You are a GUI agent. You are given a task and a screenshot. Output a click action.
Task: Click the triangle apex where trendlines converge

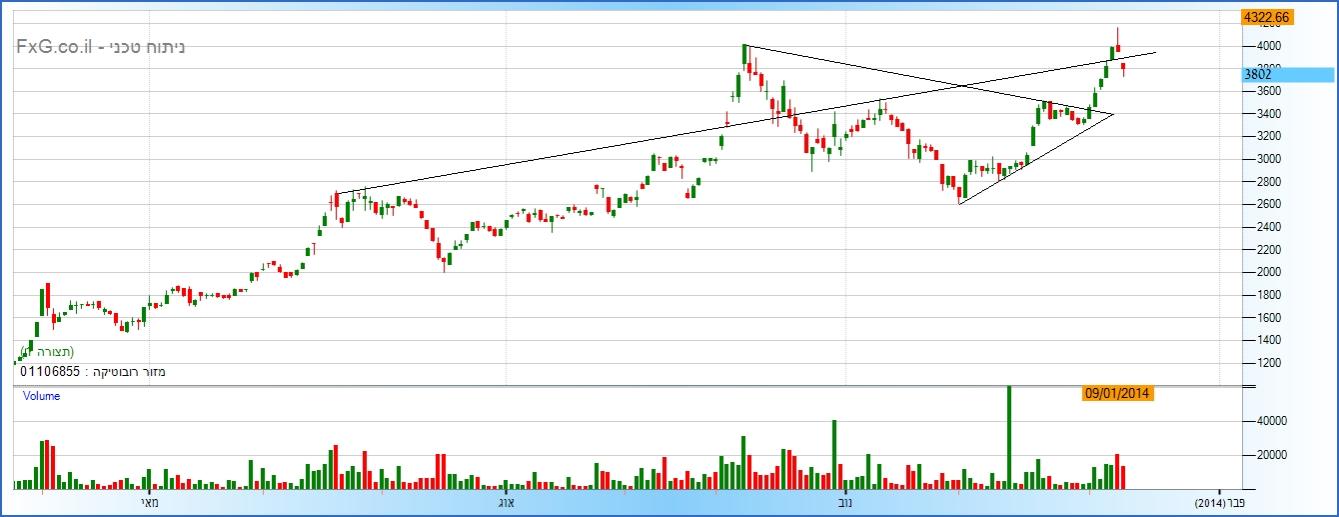tap(1113, 114)
